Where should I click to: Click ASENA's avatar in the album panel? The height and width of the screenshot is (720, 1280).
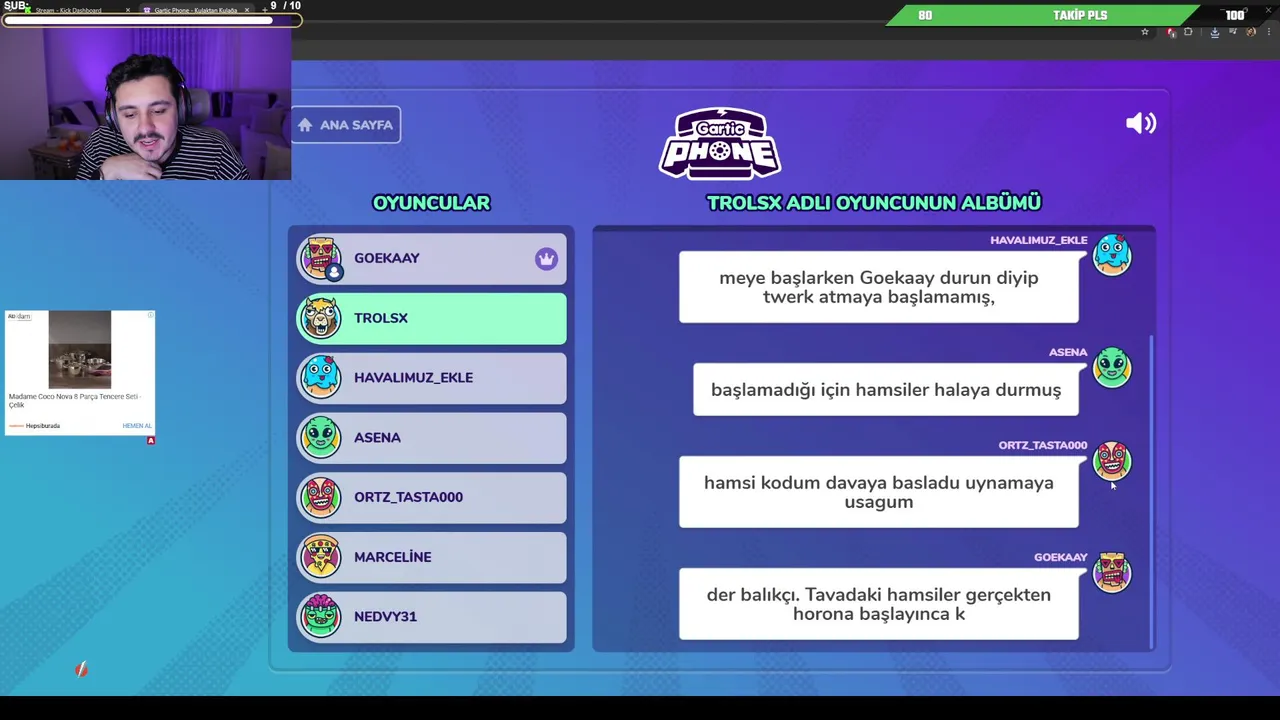click(1112, 367)
